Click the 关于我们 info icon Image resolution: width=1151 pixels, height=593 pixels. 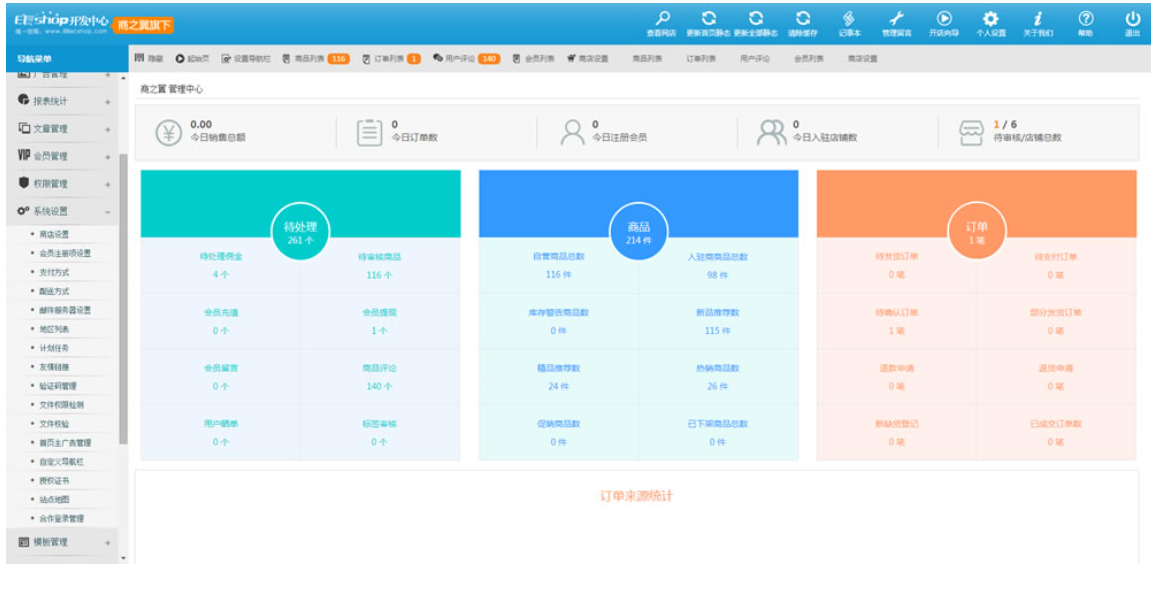(x=1037, y=19)
